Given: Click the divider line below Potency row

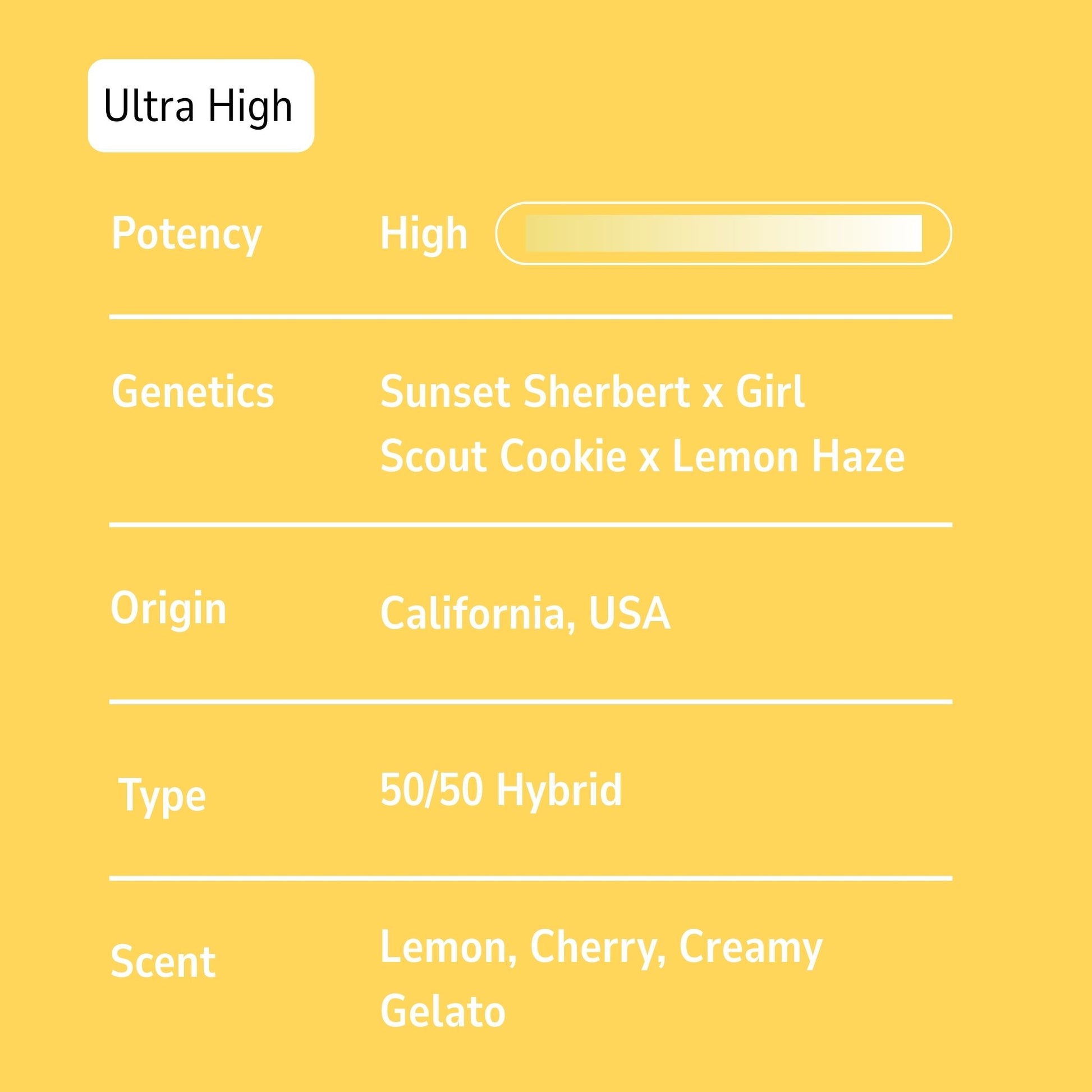Looking at the screenshot, I should tap(530, 316).
